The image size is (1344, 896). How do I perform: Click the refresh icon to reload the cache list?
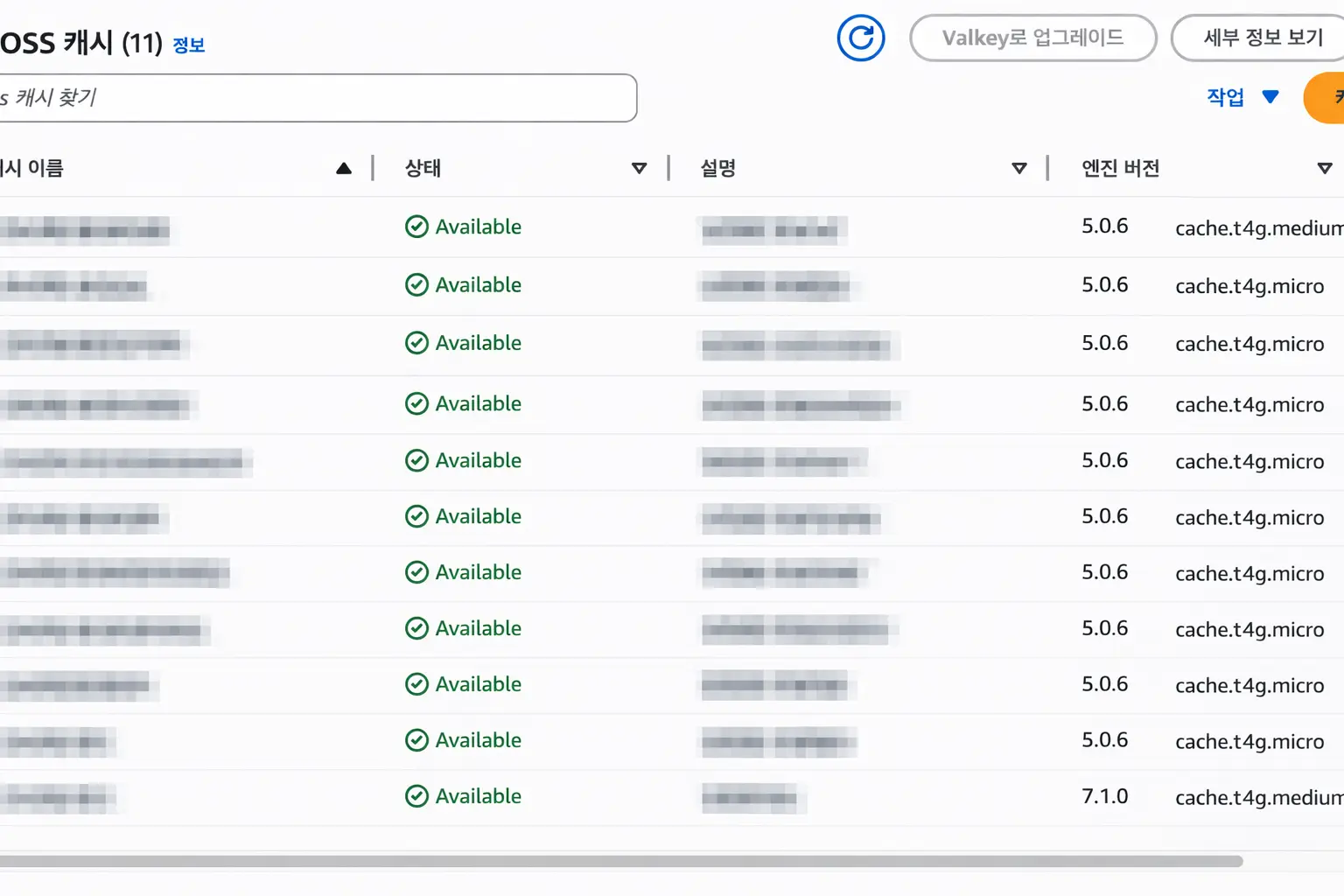860,38
